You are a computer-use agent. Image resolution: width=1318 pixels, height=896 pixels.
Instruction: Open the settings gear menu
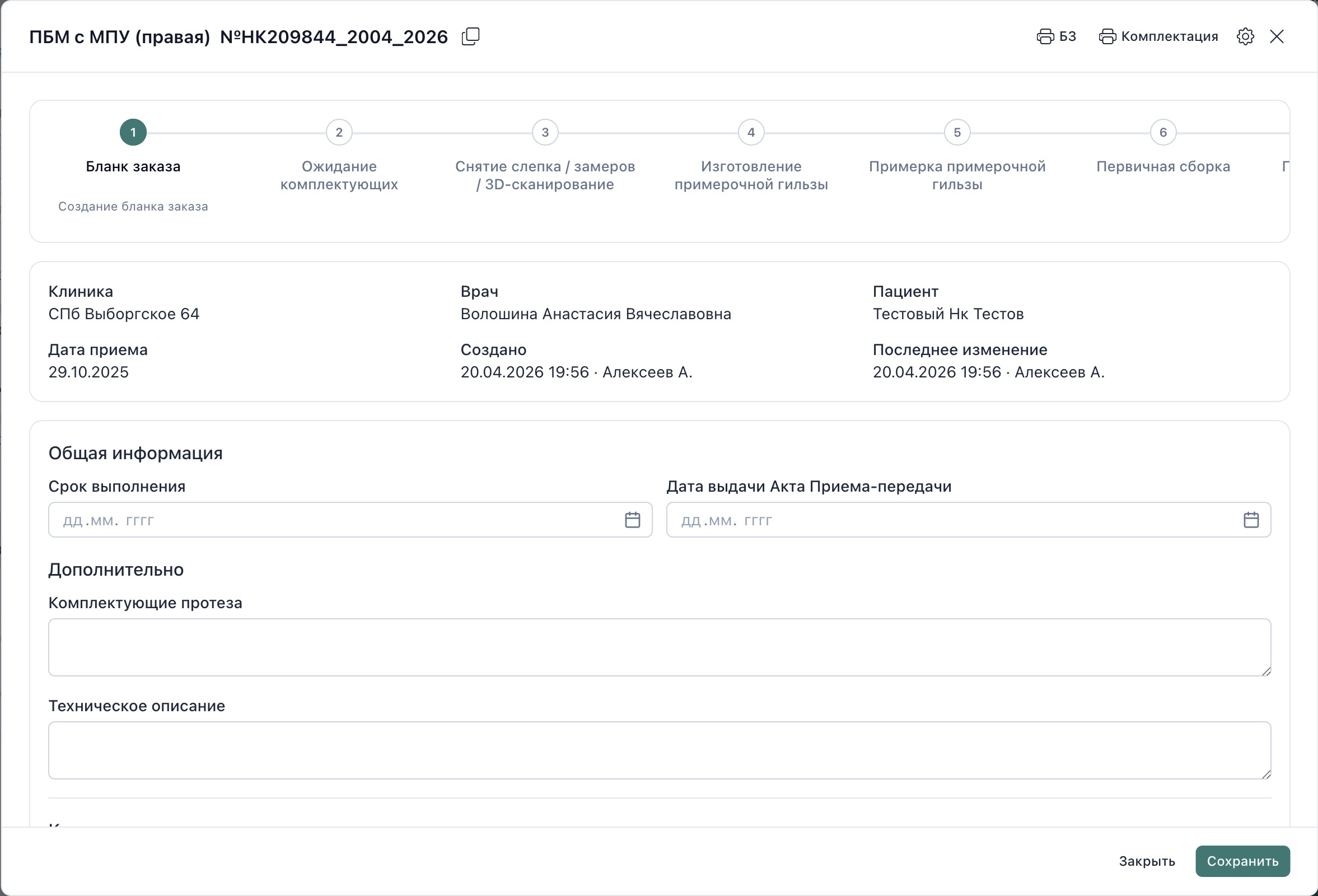click(1245, 36)
